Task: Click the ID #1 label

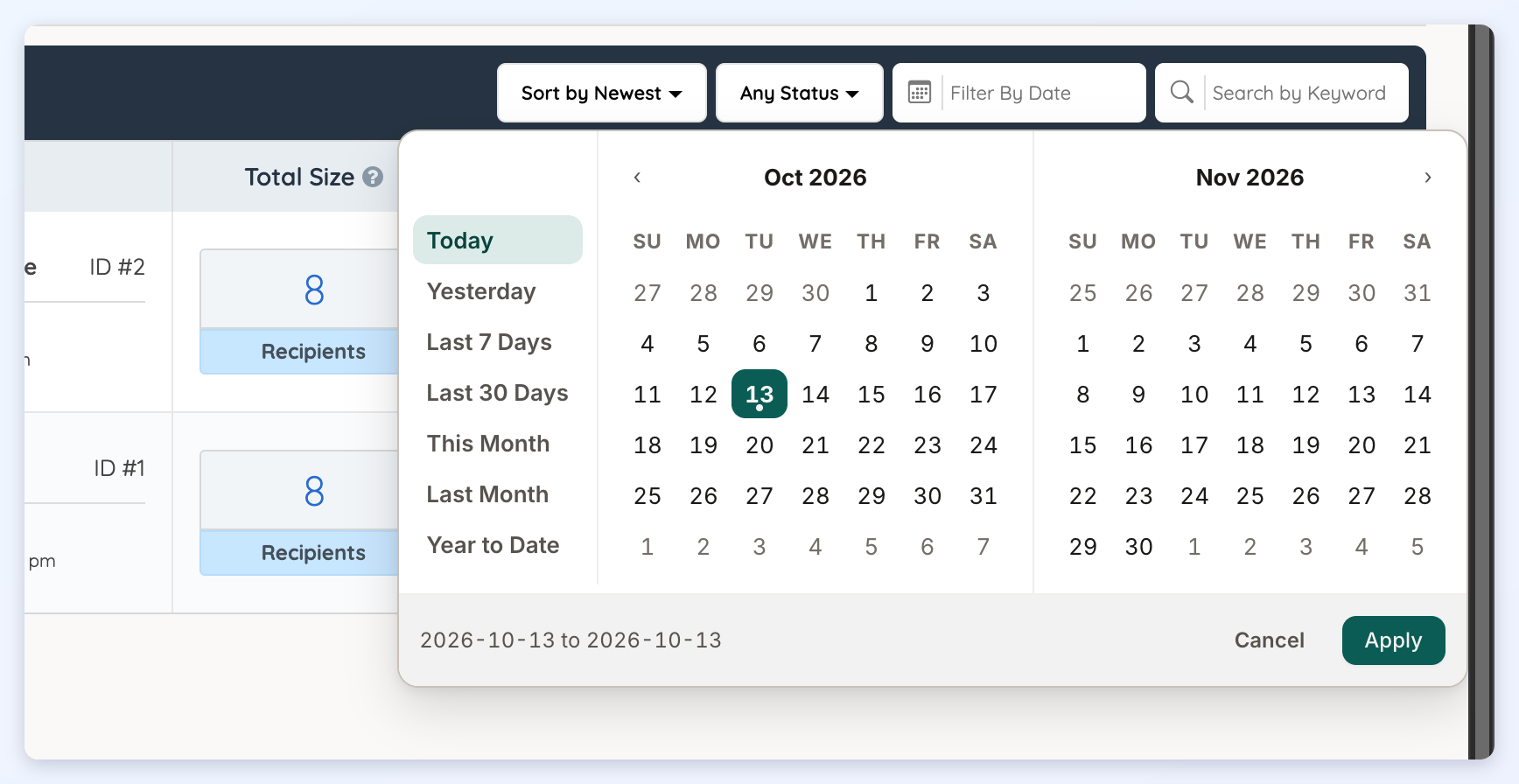Action: (120, 468)
